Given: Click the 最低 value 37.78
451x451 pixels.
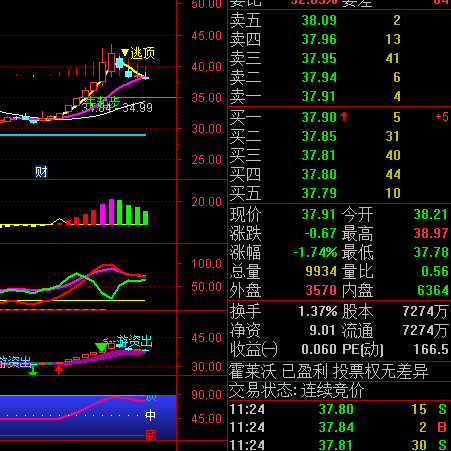Looking at the screenshot, I should click(x=430, y=252).
